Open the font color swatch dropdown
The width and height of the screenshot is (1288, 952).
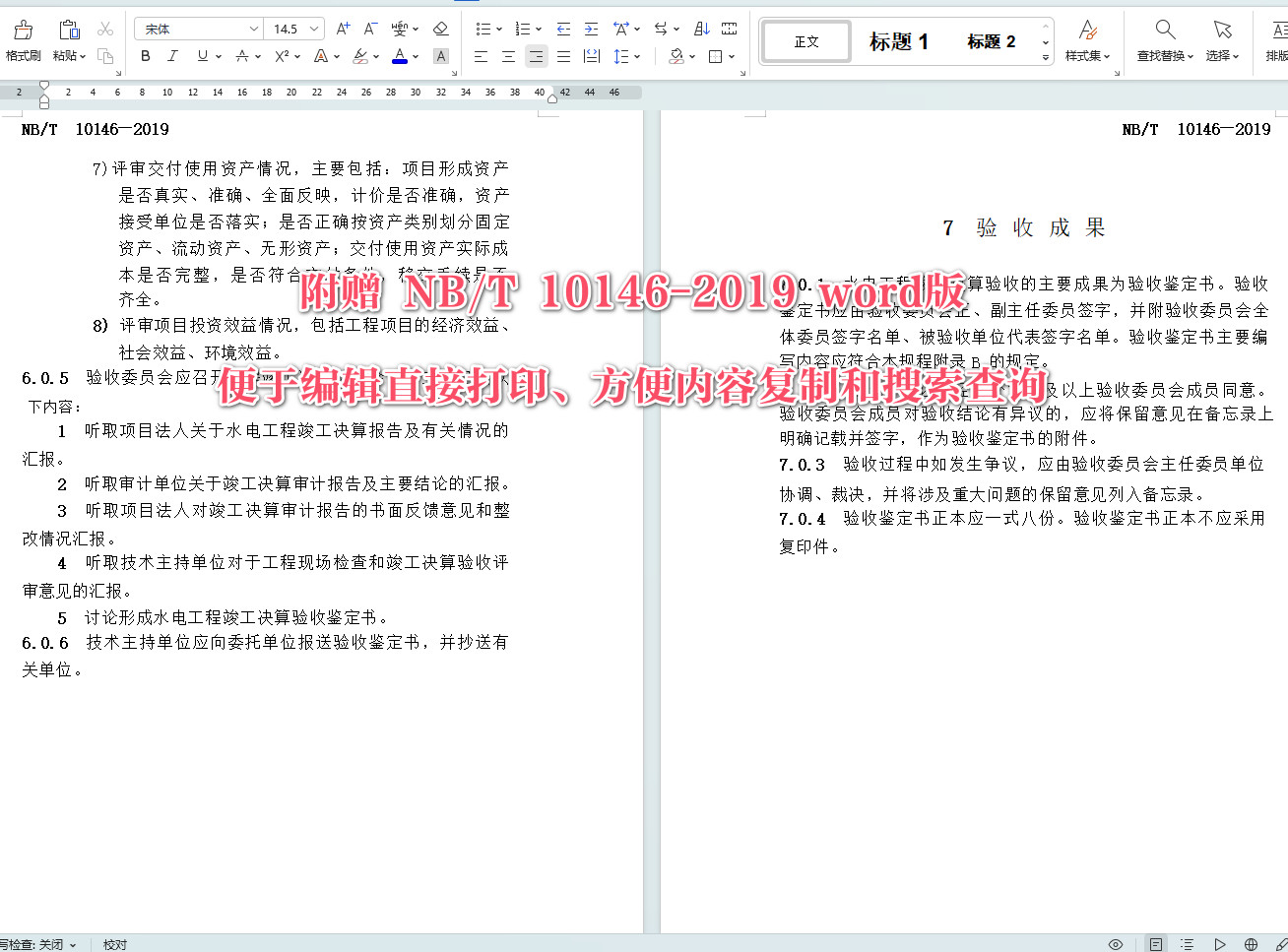(398, 55)
